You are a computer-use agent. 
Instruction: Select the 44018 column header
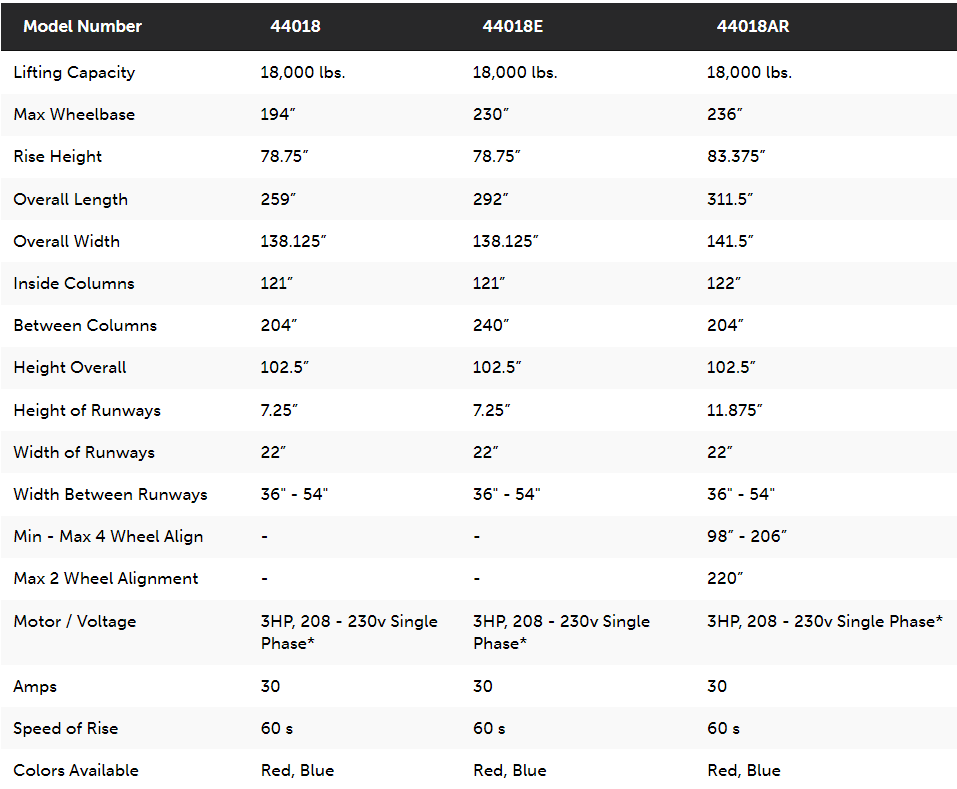point(295,26)
